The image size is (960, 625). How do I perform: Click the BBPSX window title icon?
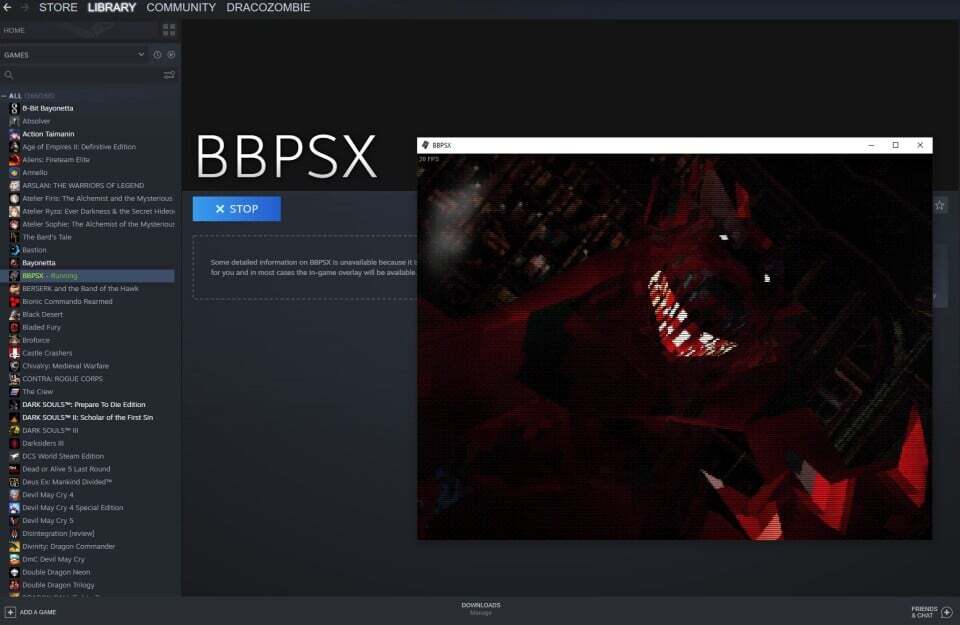[425, 145]
